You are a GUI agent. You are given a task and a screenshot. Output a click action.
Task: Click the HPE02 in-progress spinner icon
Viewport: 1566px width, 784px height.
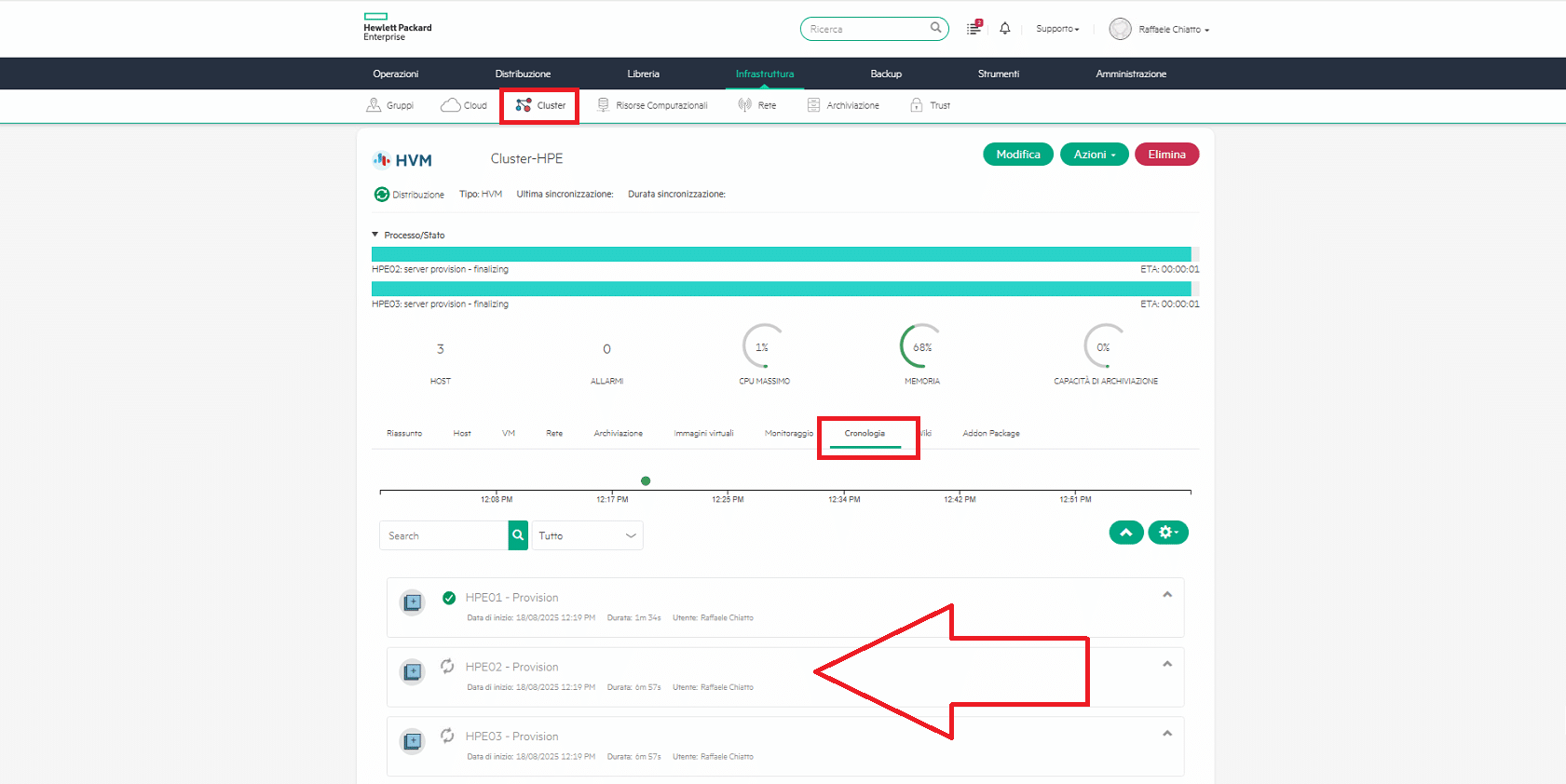pyautogui.click(x=447, y=666)
